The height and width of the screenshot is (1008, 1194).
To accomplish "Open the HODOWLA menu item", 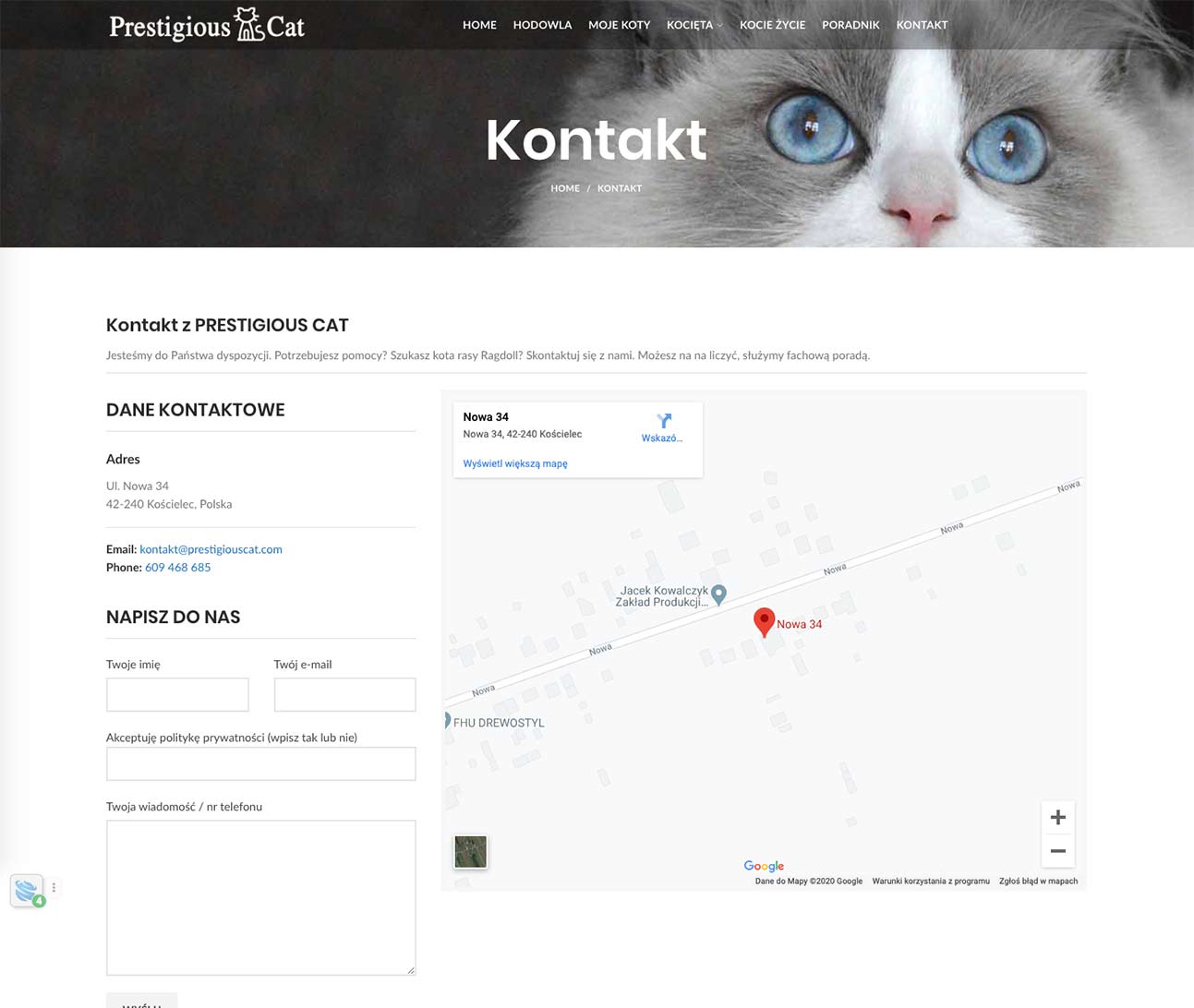I will click(542, 25).
